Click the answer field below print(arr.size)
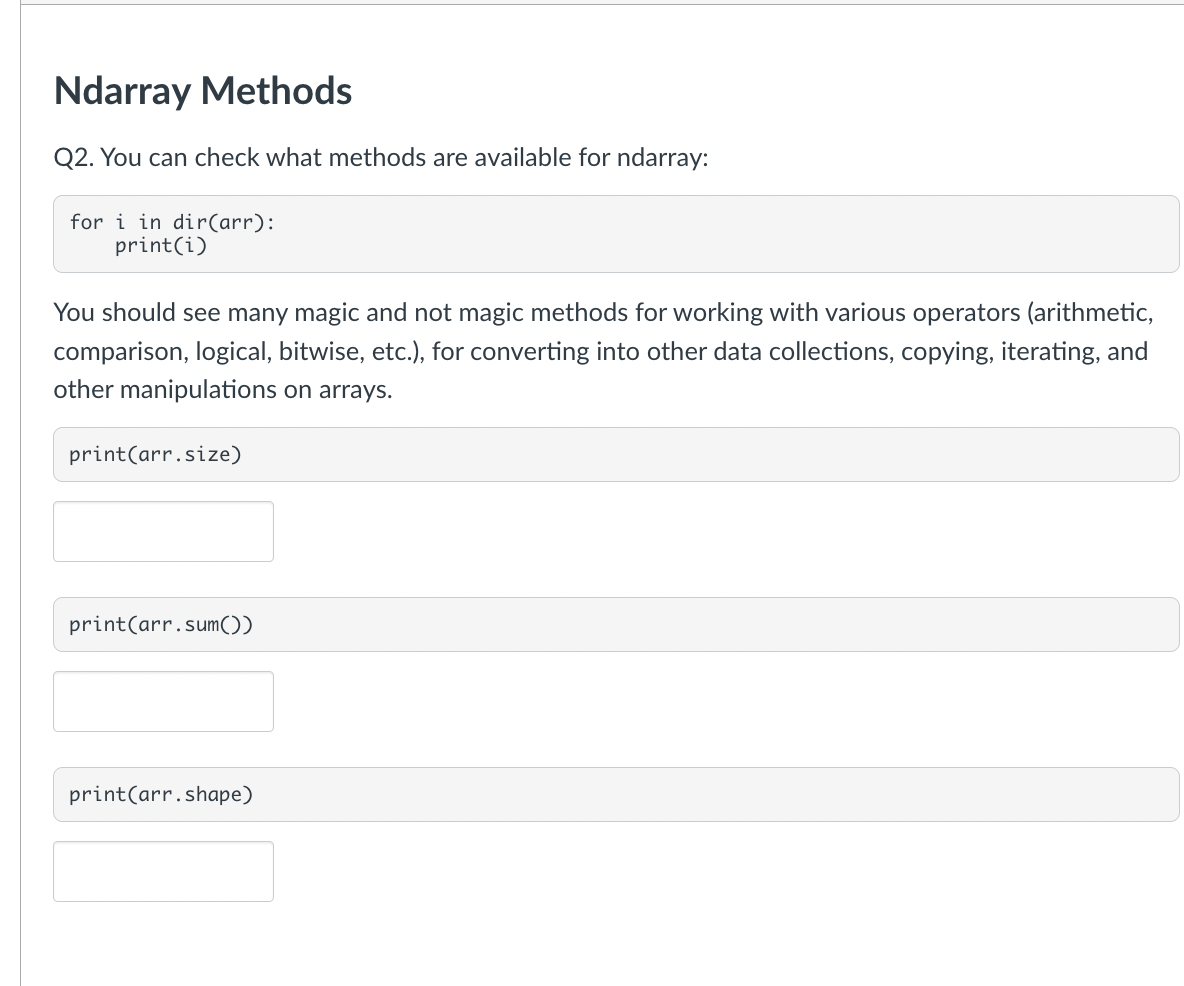 pyautogui.click(x=163, y=531)
